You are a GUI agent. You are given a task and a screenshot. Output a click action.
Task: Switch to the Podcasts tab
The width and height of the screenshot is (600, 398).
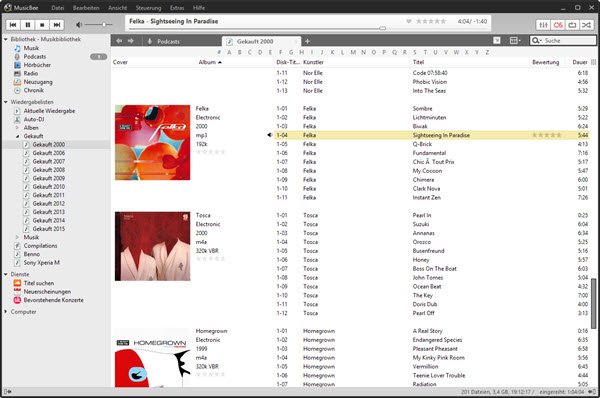tap(168, 41)
